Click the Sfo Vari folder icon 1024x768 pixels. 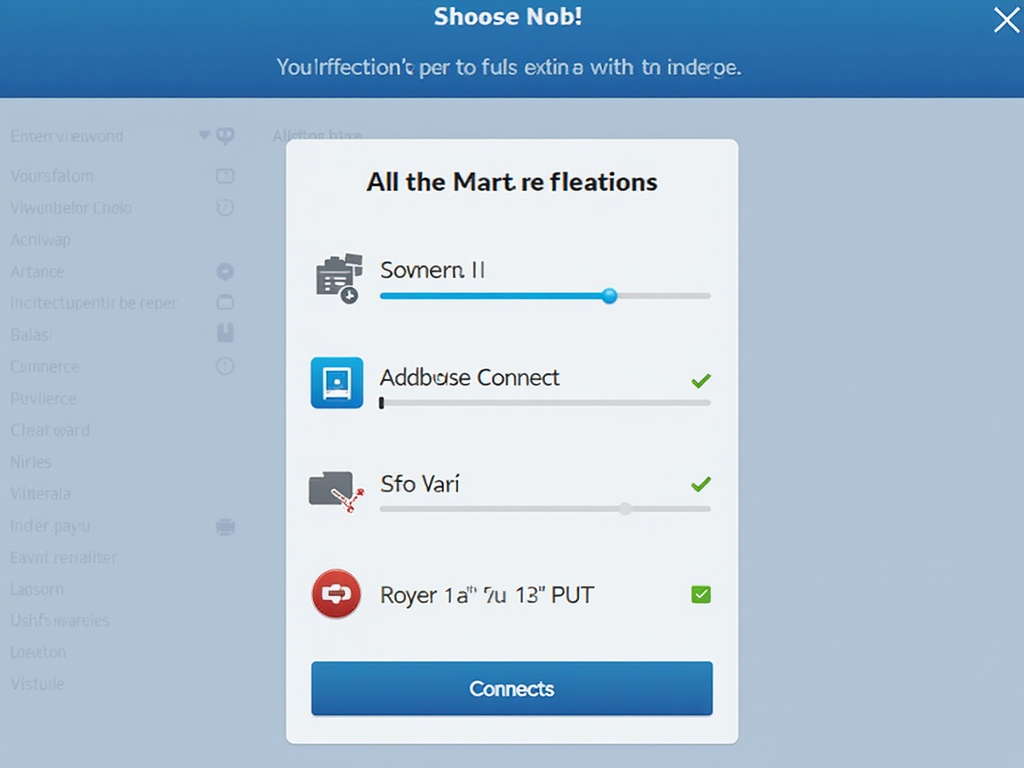tap(336, 491)
